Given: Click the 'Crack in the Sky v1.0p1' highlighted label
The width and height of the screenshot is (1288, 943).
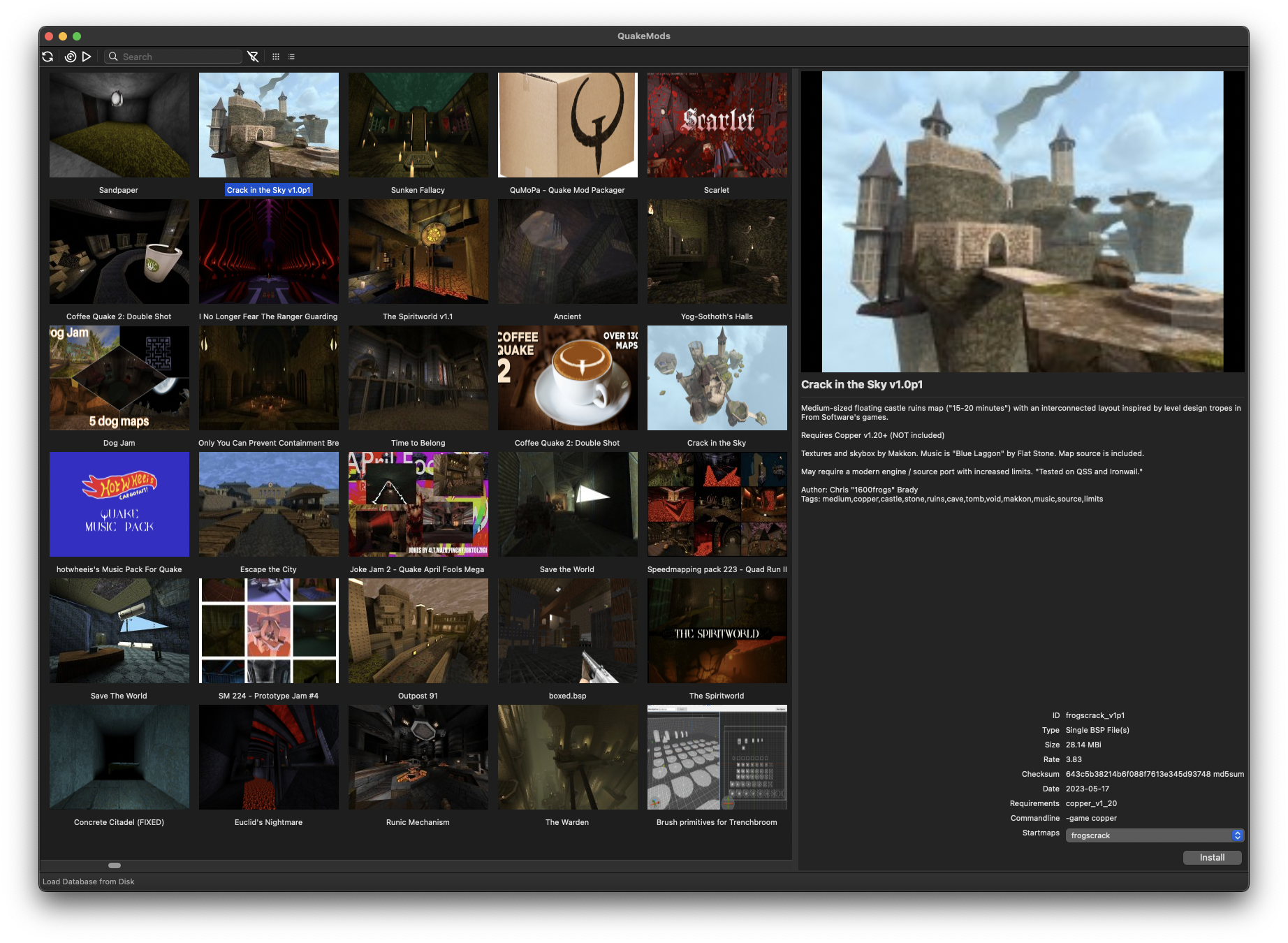Looking at the screenshot, I should point(268,190).
